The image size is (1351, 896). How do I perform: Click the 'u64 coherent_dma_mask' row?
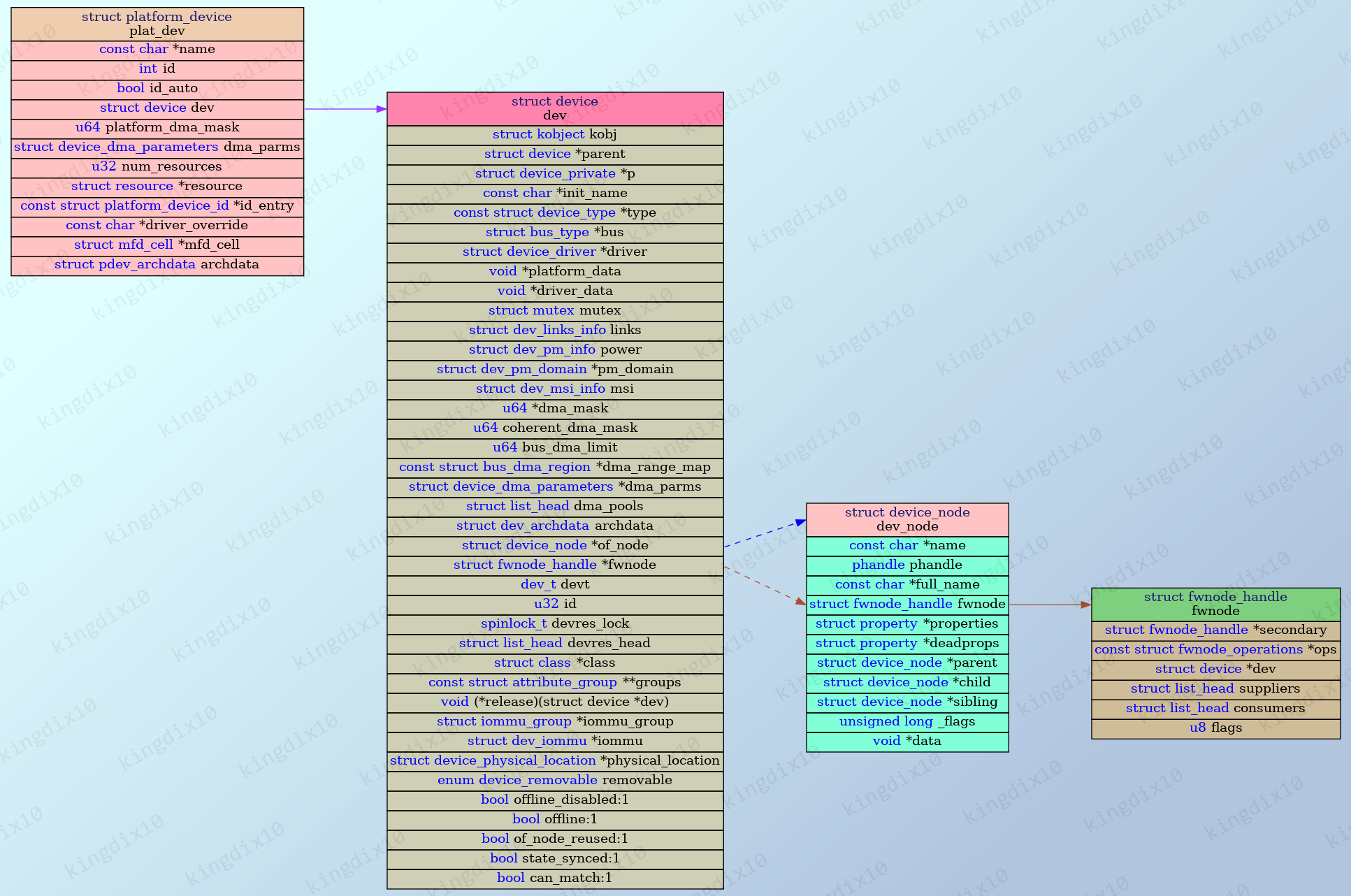coord(555,429)
